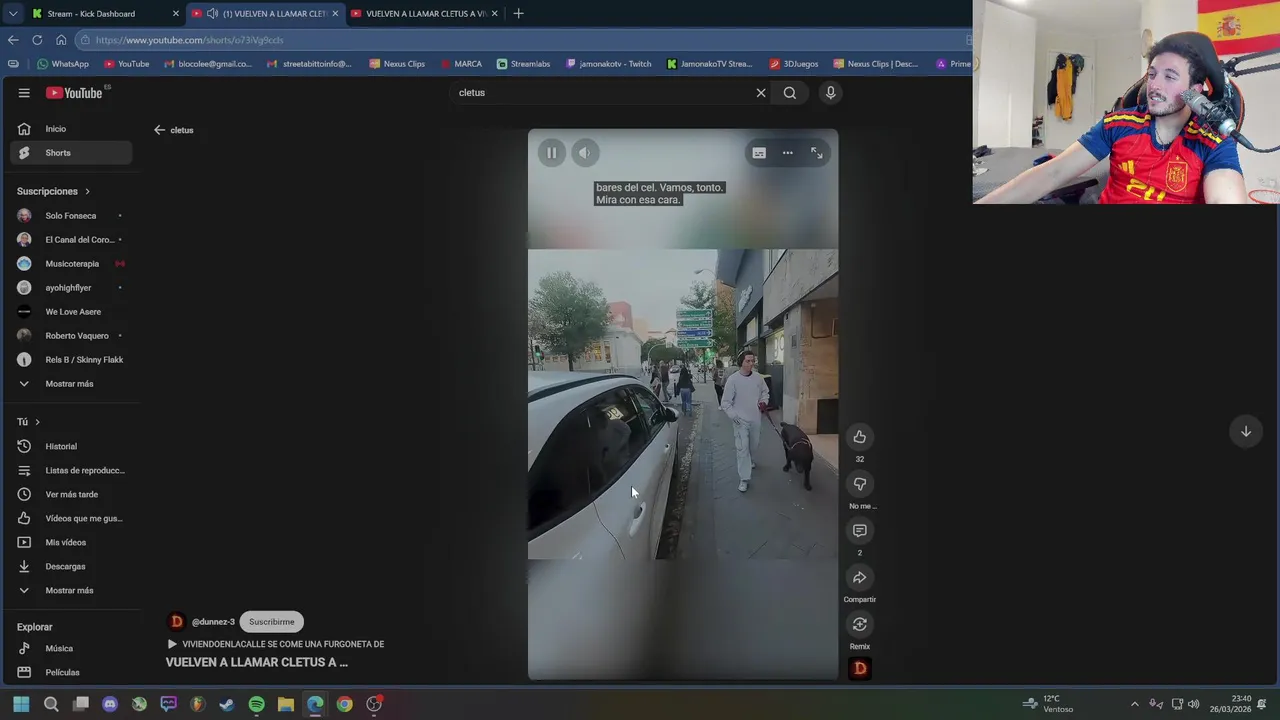Open Inicio in the sidebar
The height and width of the screenshot is (720, 1280).
[70, 129]
